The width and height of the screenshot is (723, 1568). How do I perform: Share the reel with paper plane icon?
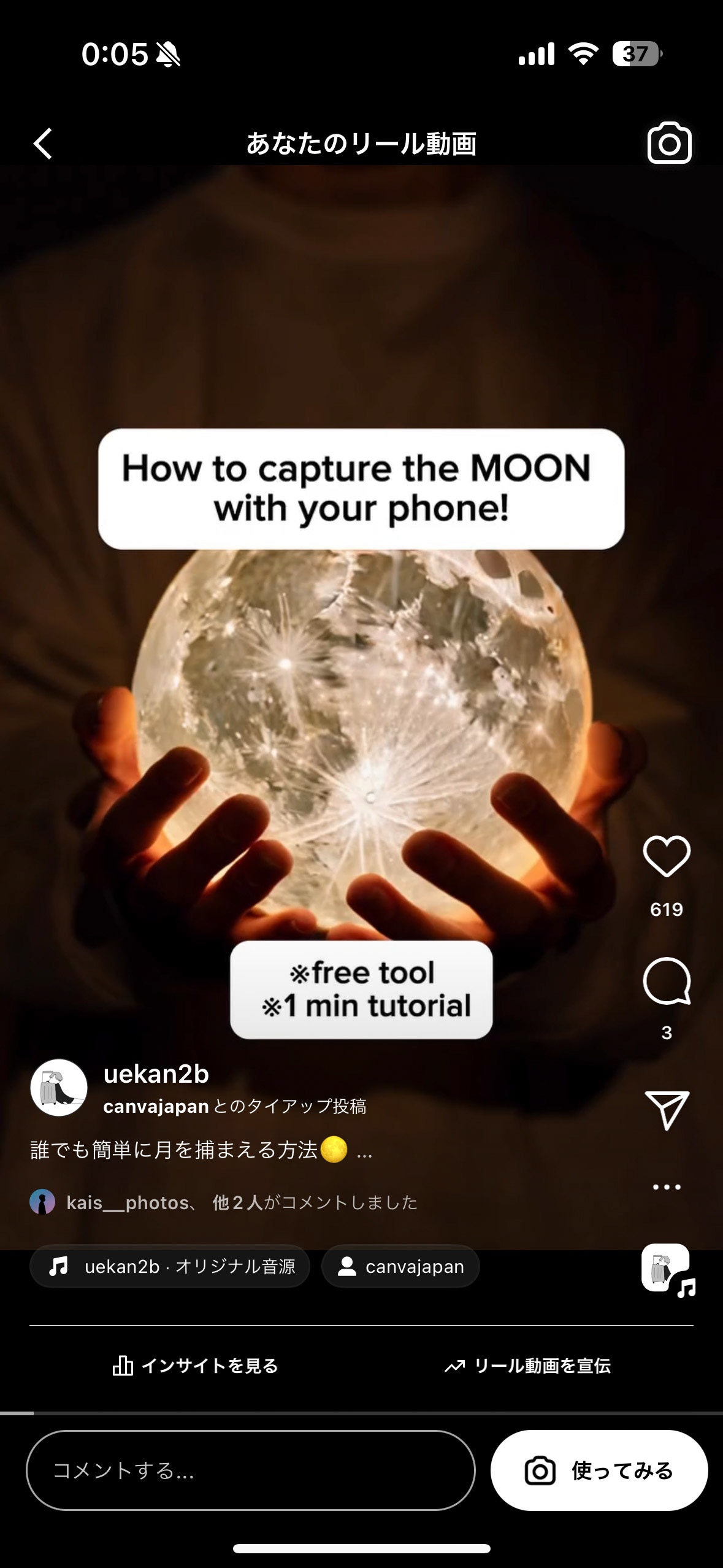pos(667,1110)
